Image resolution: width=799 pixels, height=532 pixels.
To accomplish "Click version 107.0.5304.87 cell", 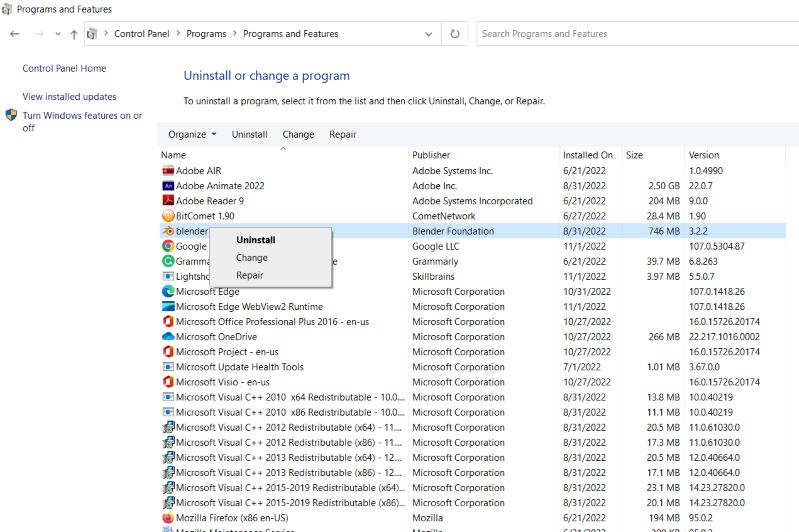I will coord(716,246).
